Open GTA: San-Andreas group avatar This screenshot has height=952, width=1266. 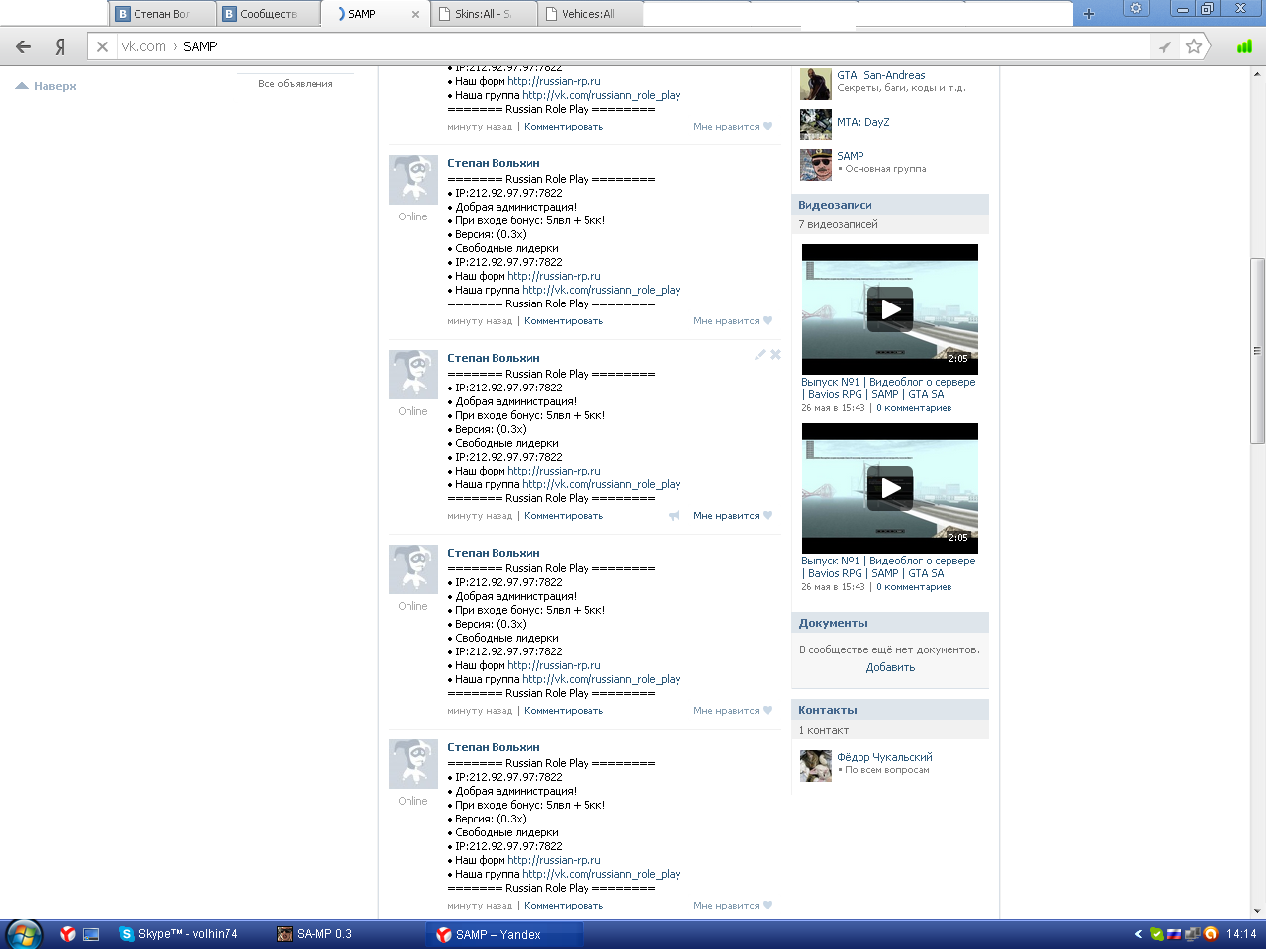tap(816, 84)
